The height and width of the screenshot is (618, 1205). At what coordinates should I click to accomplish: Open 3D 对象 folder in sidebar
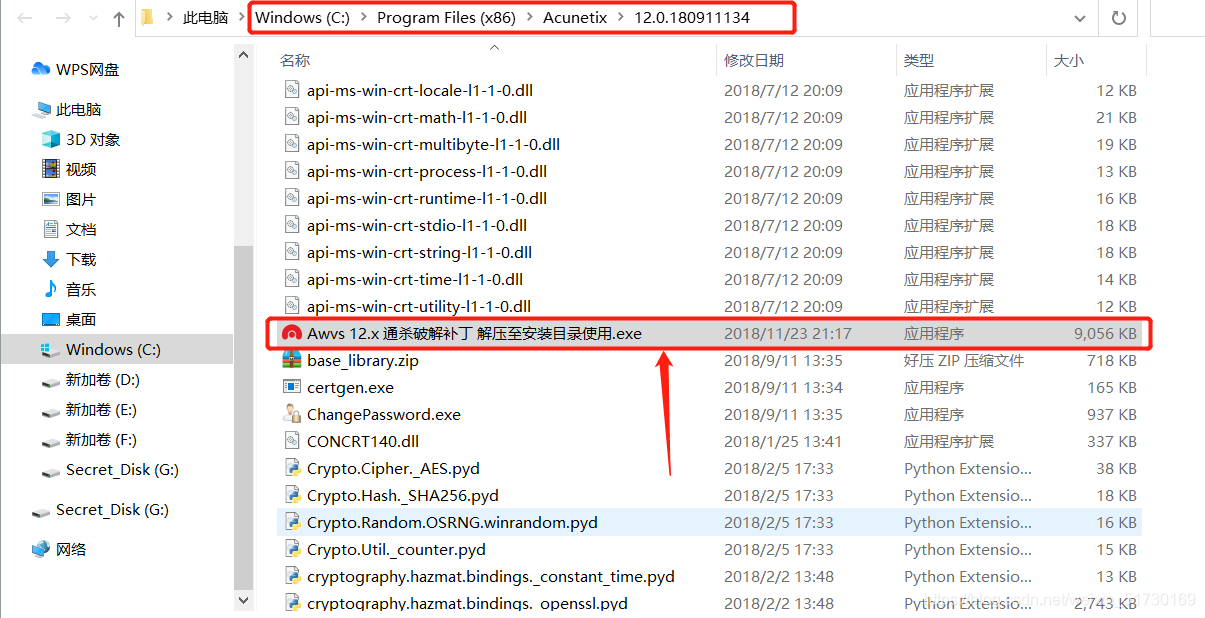(x=93, y=139)
